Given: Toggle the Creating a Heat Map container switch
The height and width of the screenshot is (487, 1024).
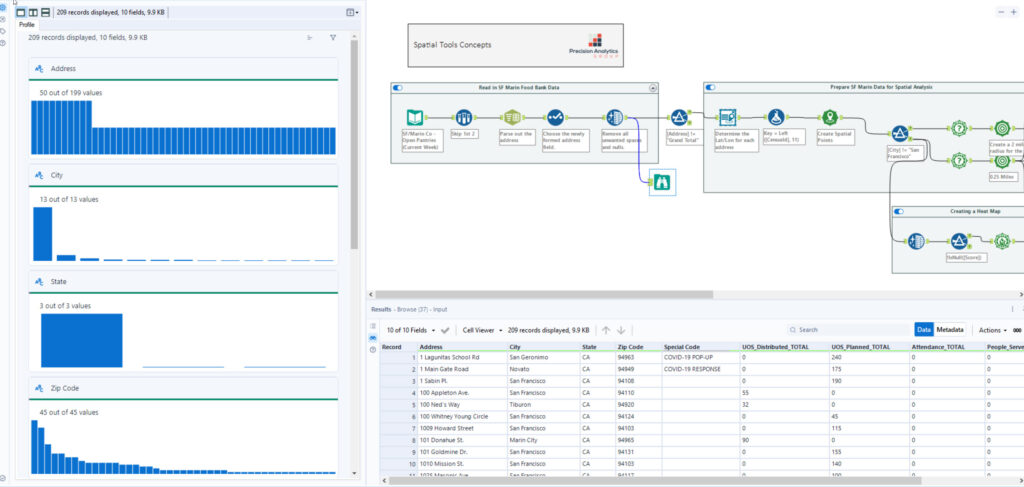Looking at the screenshot, I should (x=900, y=212).
